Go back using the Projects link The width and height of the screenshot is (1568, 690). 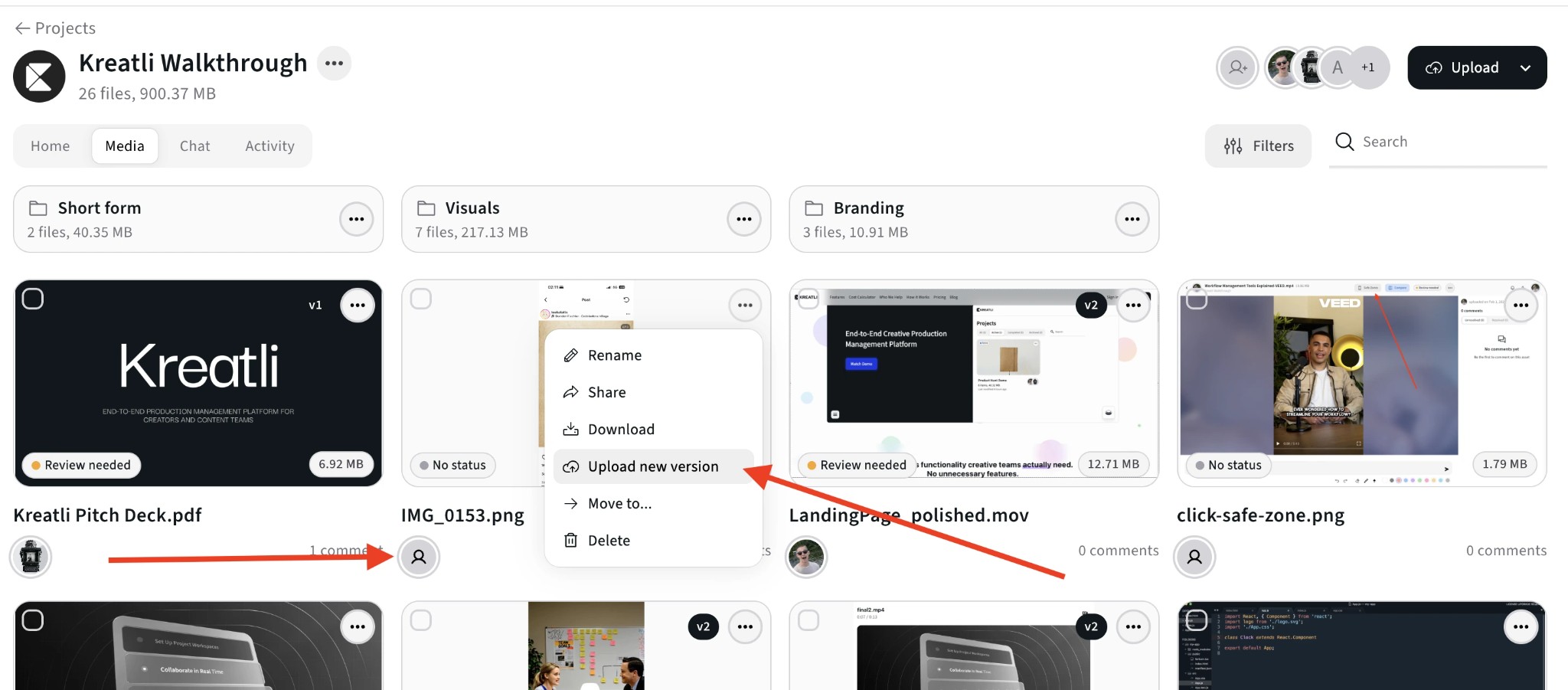(54, 28)
